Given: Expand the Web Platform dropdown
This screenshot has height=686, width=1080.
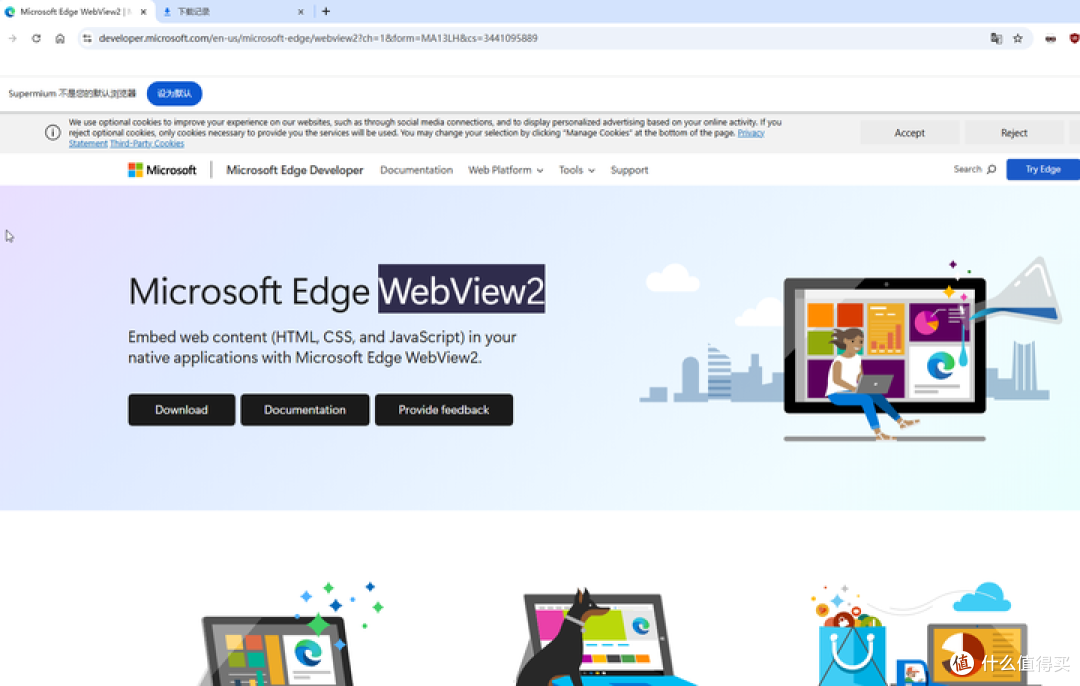Looking at the screenshot, I should click(506, 170).
